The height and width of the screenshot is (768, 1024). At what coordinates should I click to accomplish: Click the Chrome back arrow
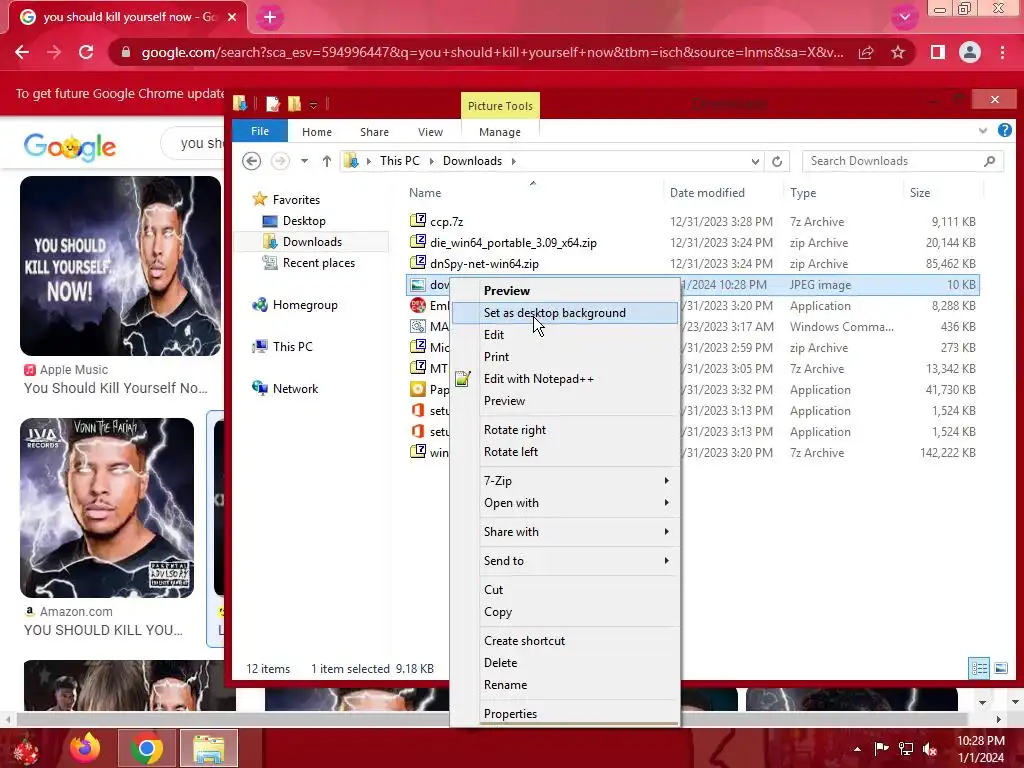click(22, 52)
